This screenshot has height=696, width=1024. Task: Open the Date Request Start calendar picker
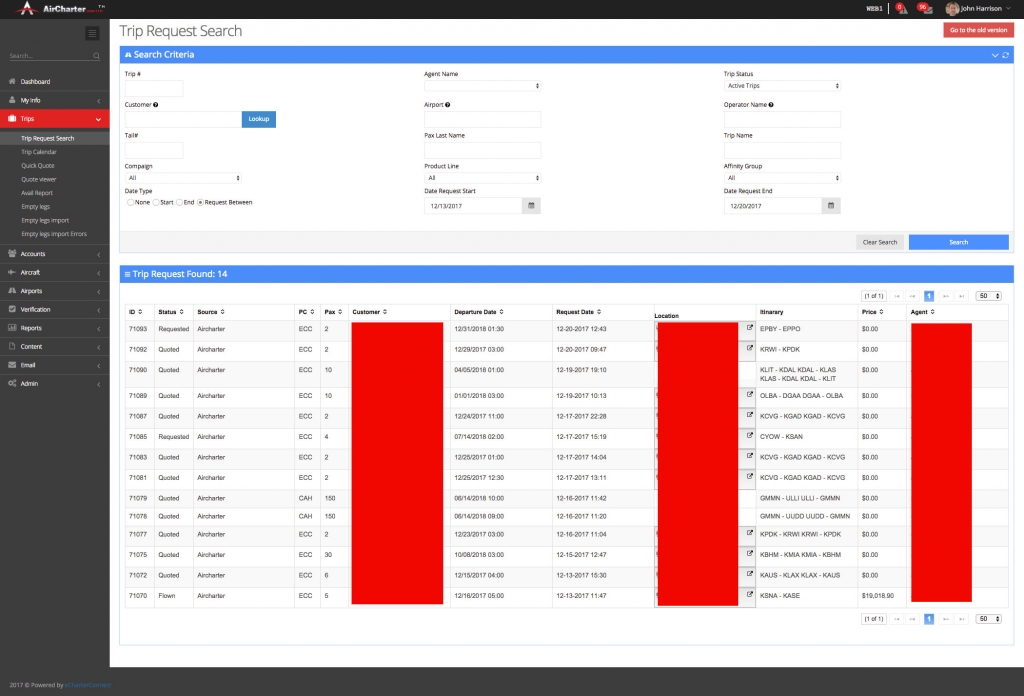[x=531, y=205]
